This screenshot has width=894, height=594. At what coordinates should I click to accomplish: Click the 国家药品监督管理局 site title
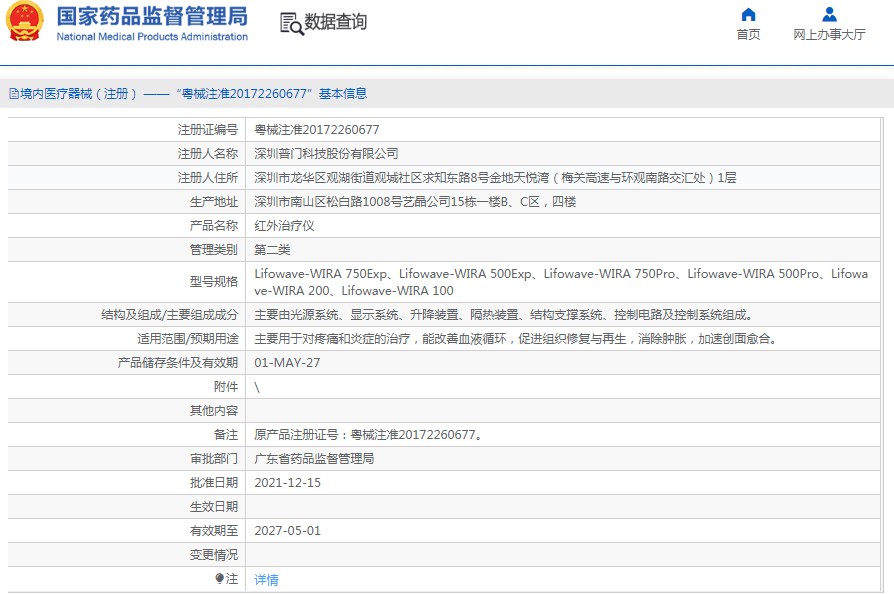tap(152, 16)
